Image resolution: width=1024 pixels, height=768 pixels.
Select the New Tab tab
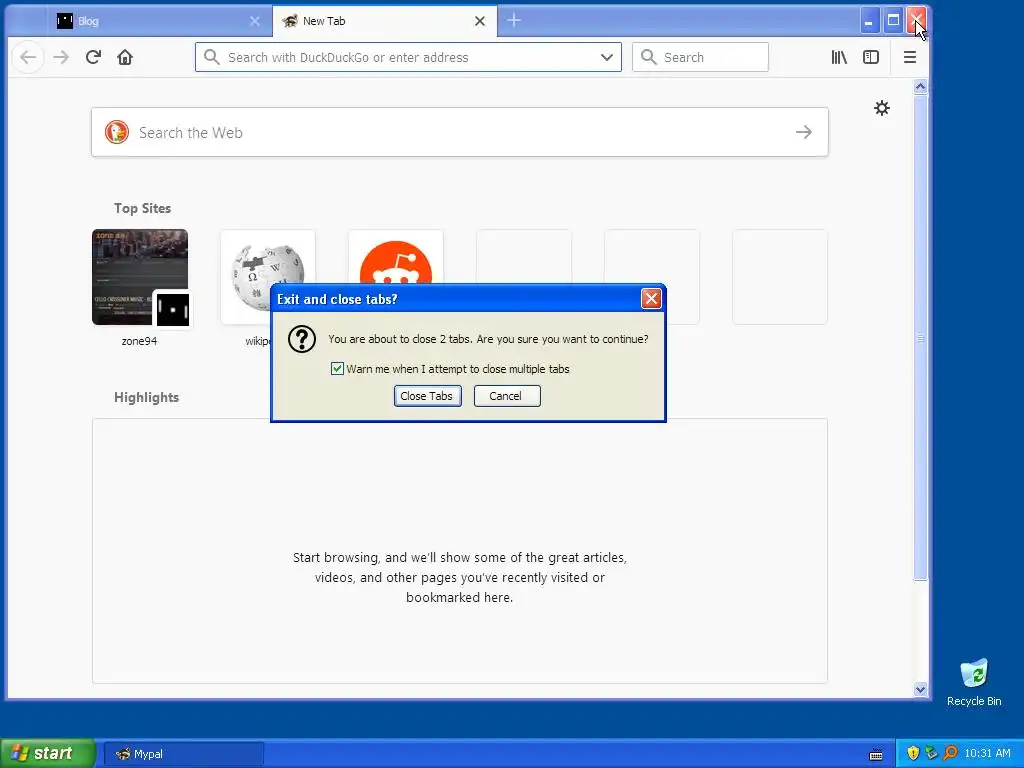click(383, 21)
